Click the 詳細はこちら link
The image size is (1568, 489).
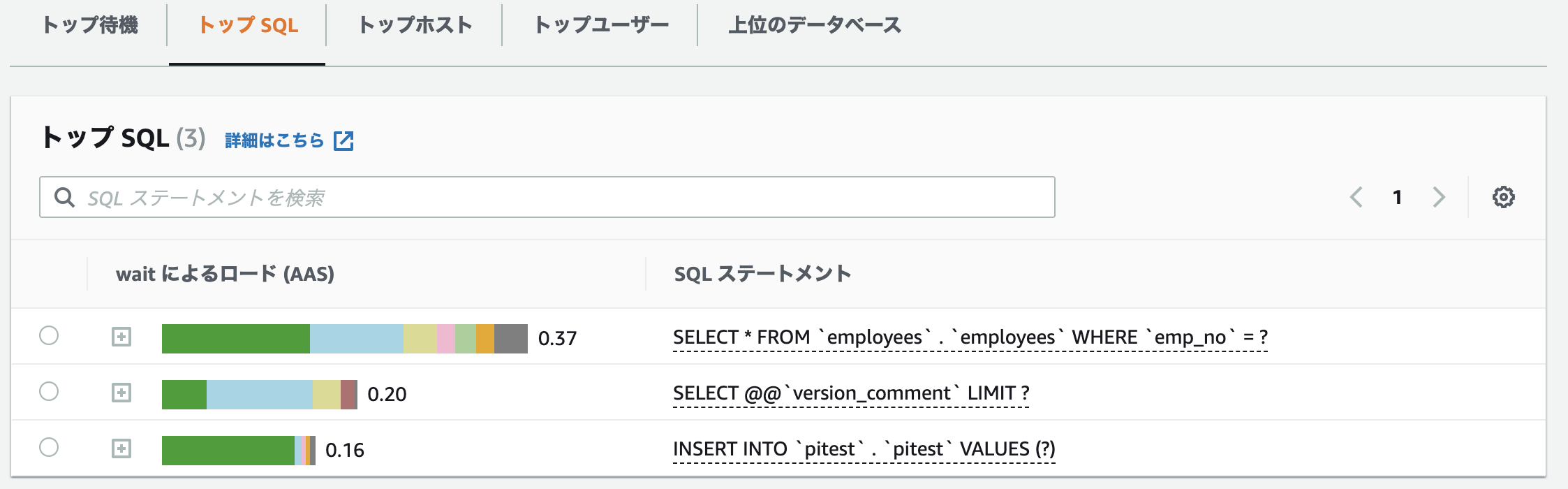tap(274, 140)
